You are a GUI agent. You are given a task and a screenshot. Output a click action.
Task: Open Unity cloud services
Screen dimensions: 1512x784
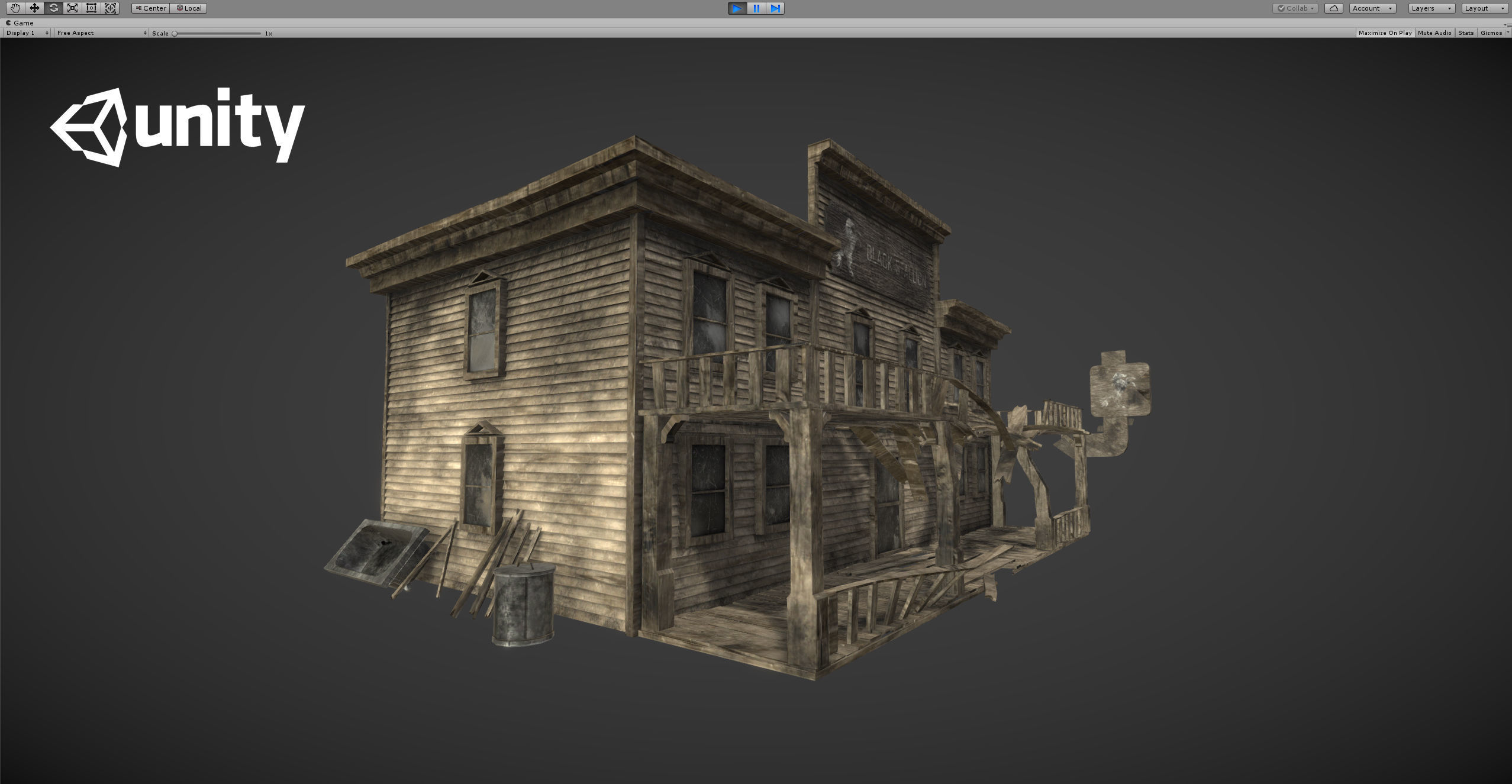point(1333,8)
